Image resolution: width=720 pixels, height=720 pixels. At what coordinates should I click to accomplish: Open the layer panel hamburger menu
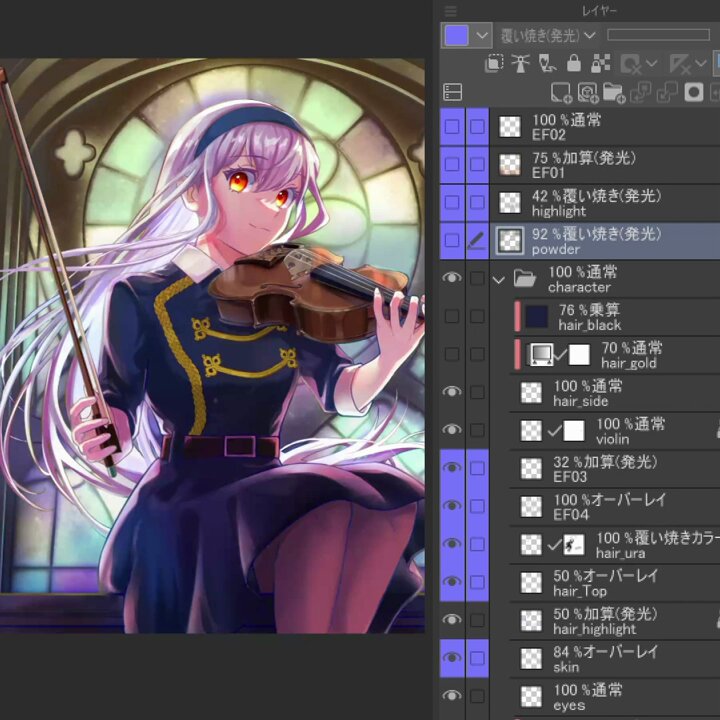[451, 11]
